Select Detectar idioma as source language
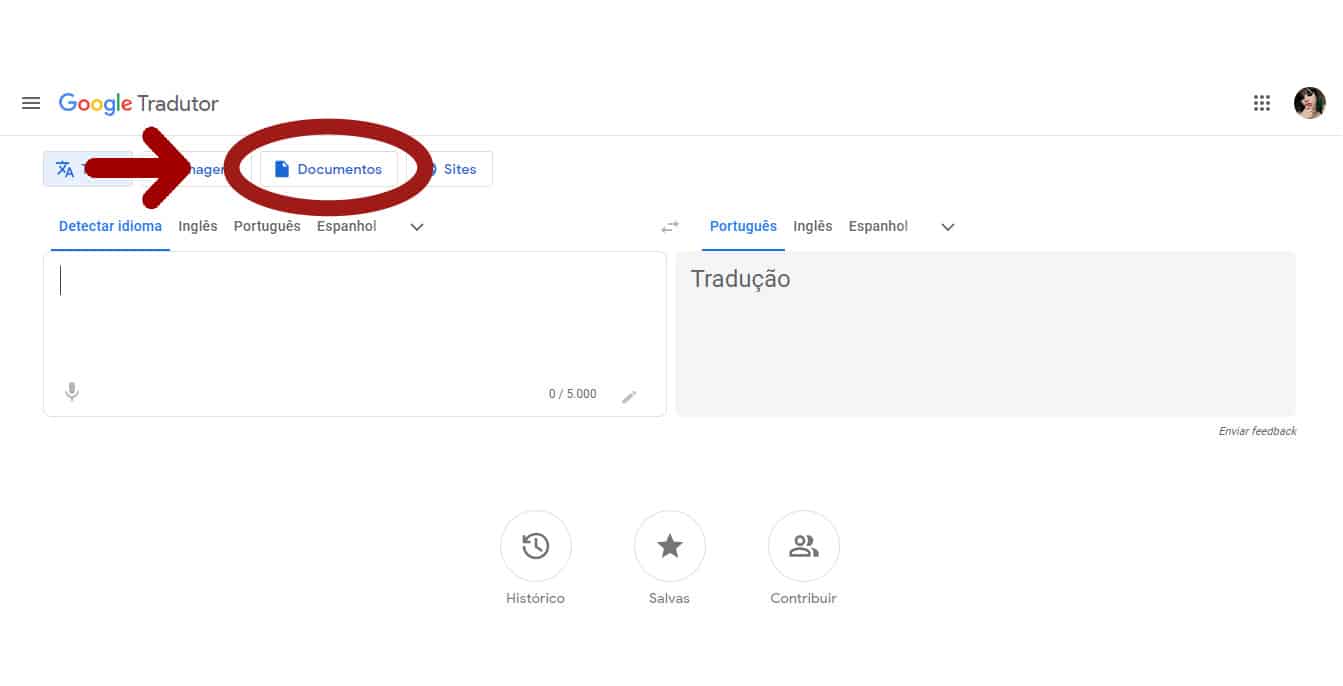 tap(110, 226)
